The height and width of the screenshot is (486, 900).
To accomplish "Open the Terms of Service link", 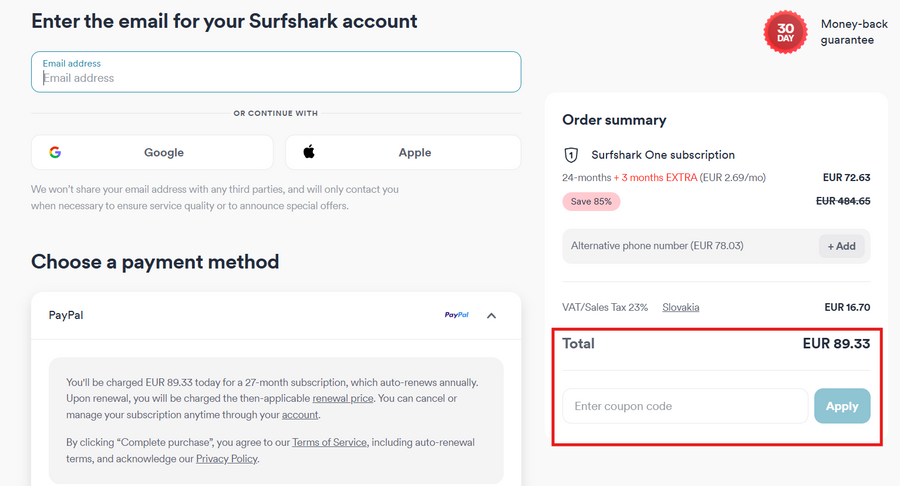I will click(x=332, y=442).
